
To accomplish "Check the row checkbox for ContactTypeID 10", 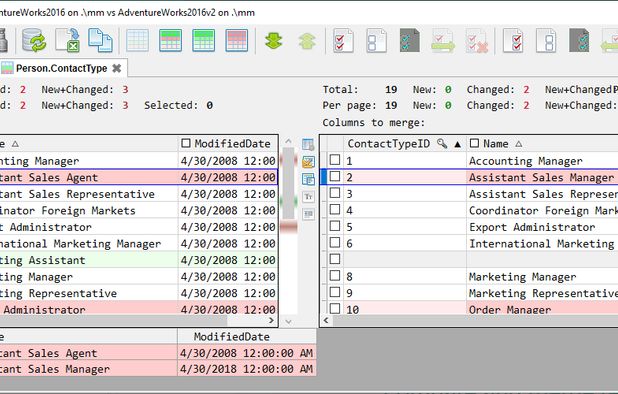I will [x=335, y=308].
